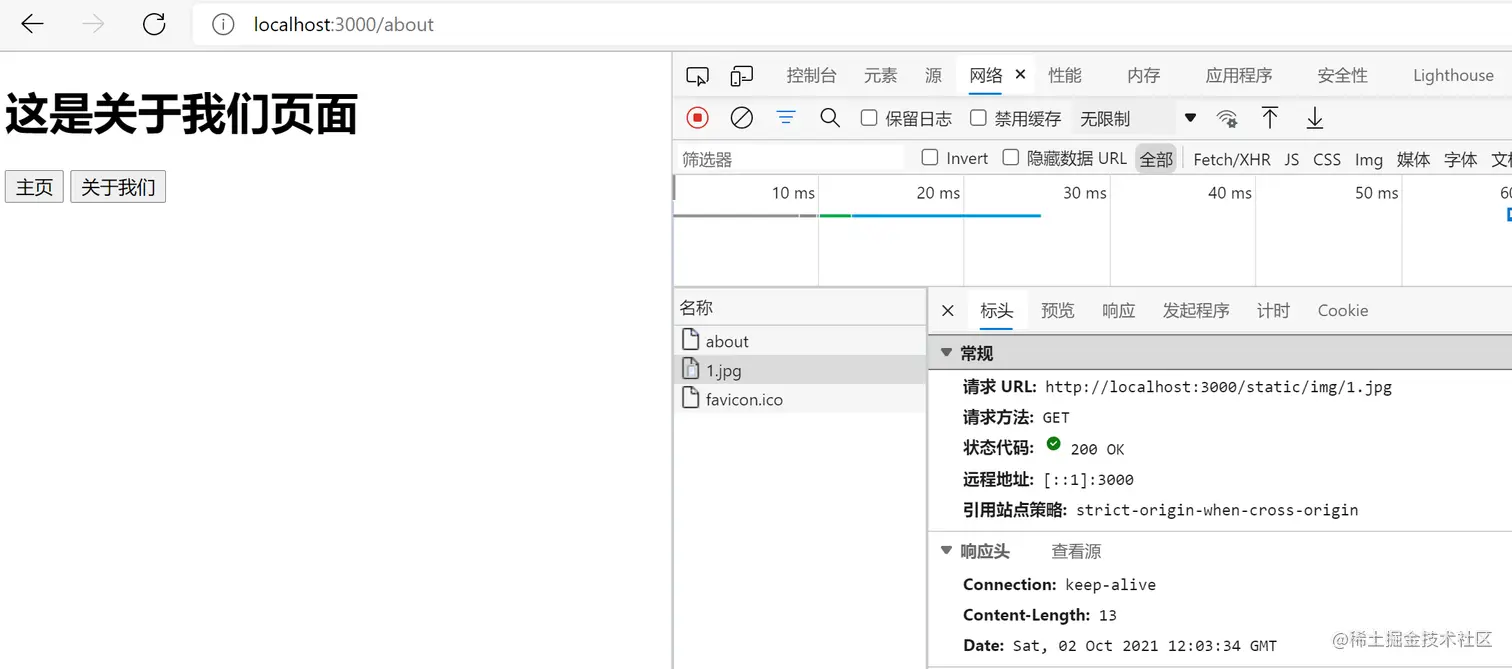Filter by Img requests
The width and height of the screenshot is (1512, 669).
click(x=1369, y=159)
